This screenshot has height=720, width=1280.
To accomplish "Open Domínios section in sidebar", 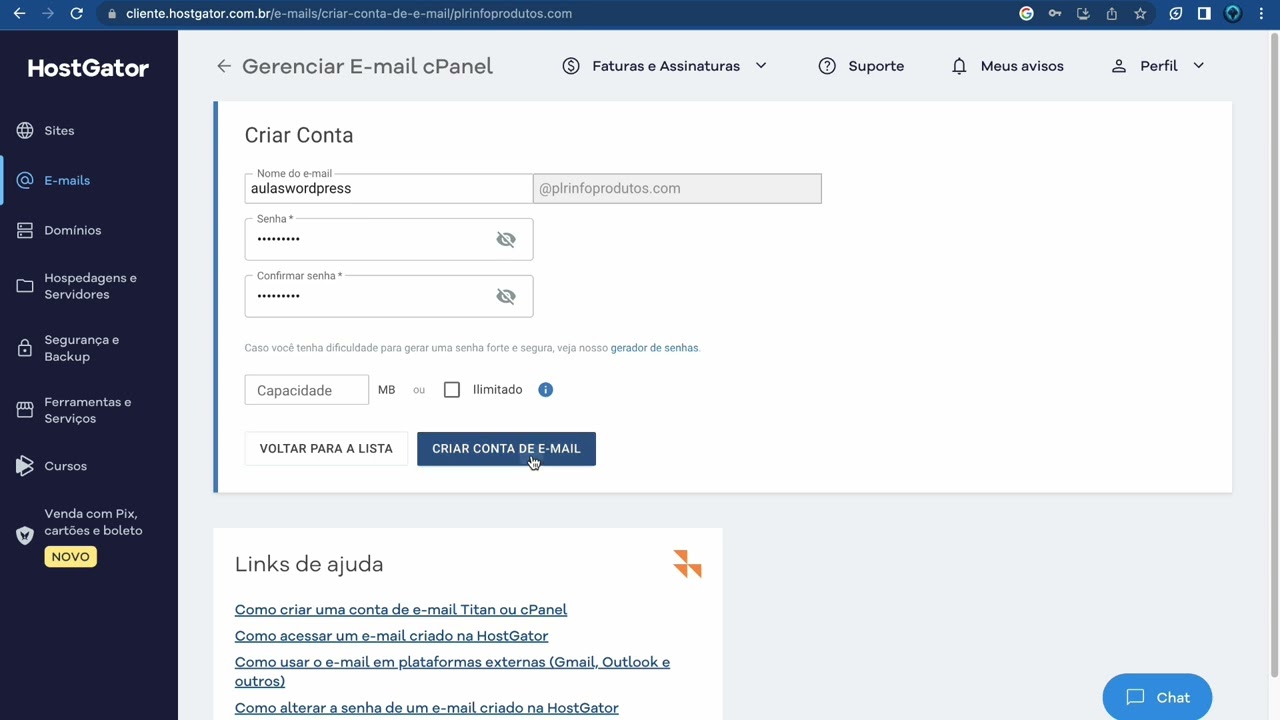I will tap(73, 231).
